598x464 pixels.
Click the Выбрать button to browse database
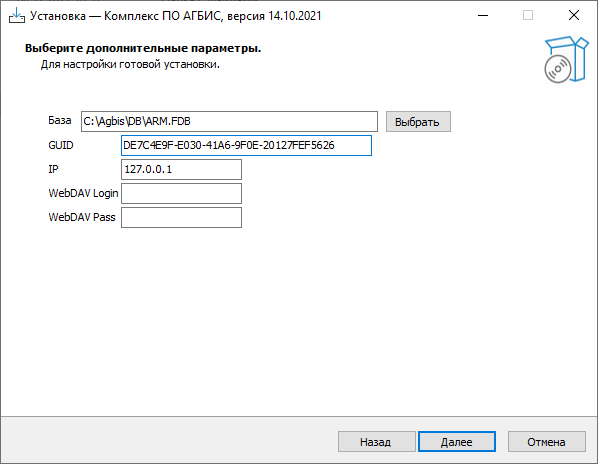coord(418,122)
